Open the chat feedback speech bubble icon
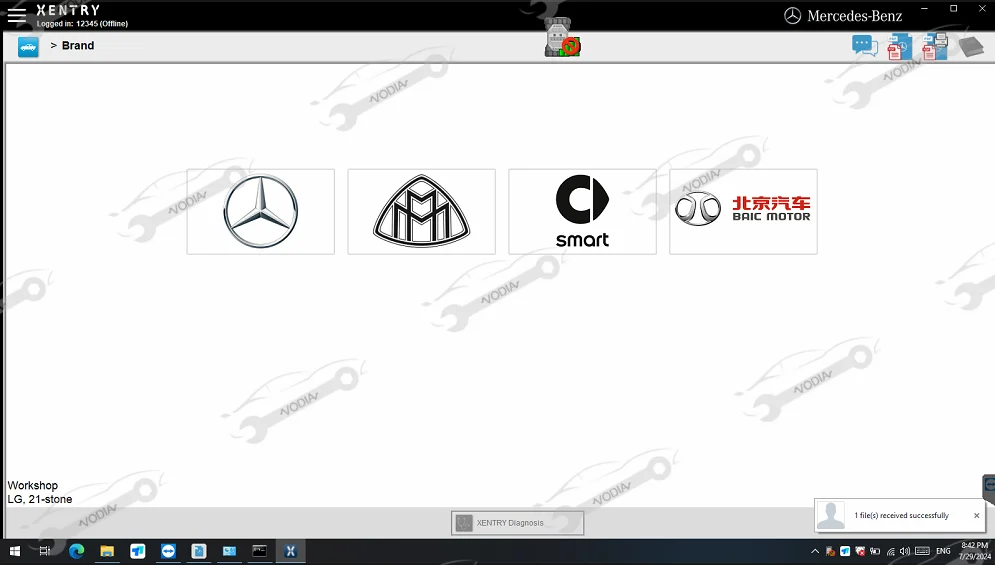Image resolution: width=995 pixels, height=565 pixels. (864, 46)
